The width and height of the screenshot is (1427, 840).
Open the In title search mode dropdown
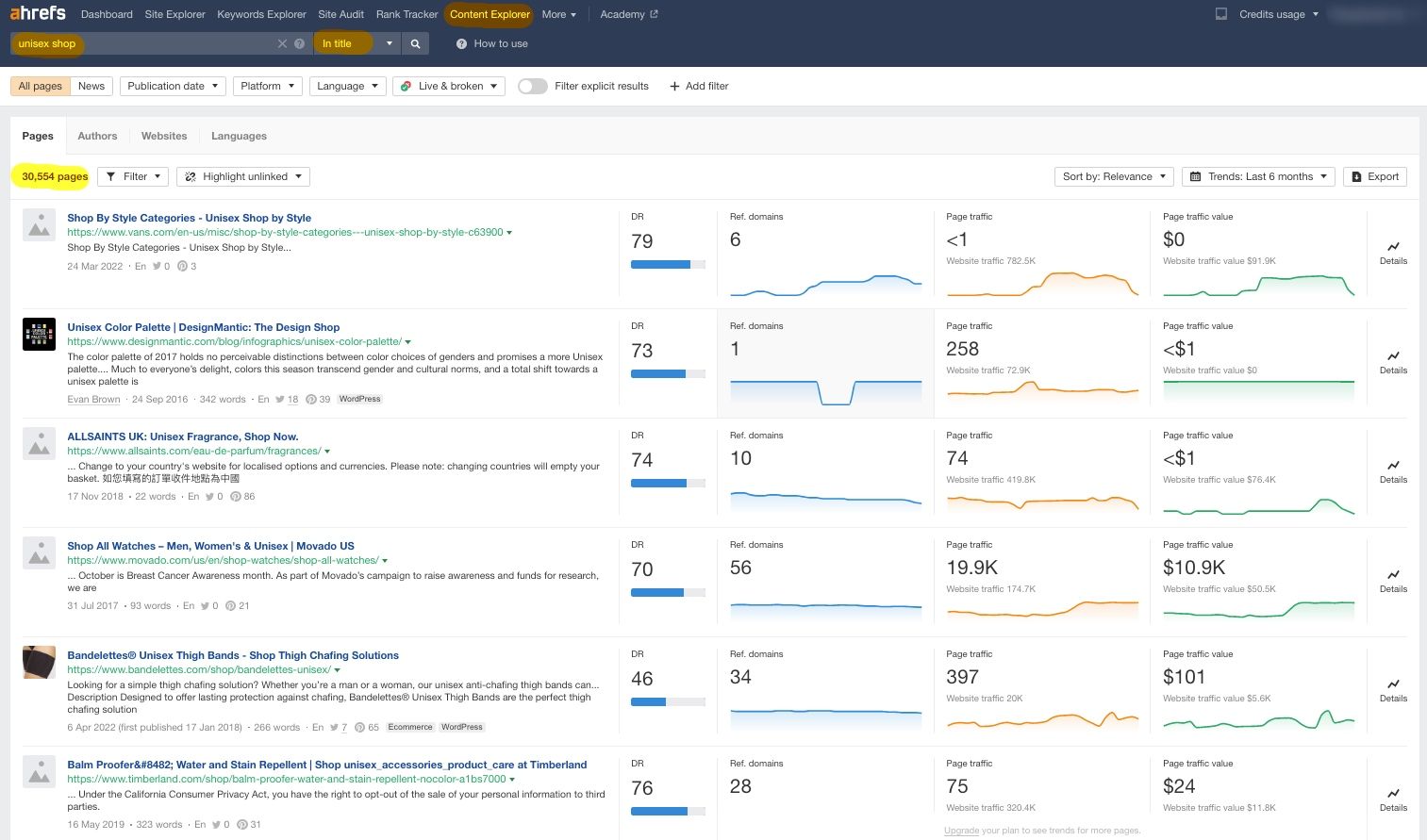coord(357,43)
